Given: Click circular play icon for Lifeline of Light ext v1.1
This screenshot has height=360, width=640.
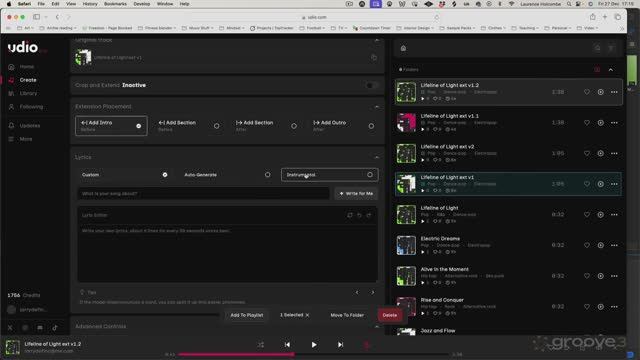Looking at the screenshot, I should click(x=600, y=123).
